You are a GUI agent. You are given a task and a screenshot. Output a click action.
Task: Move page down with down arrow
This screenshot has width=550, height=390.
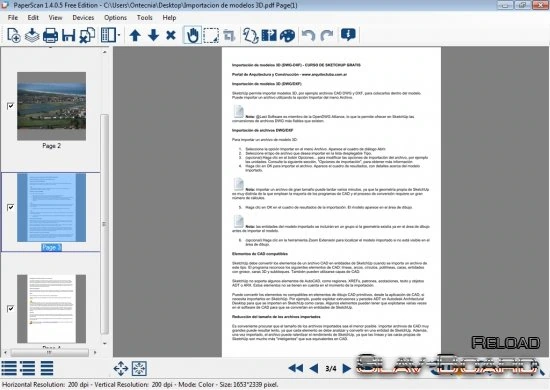[153, 35]
